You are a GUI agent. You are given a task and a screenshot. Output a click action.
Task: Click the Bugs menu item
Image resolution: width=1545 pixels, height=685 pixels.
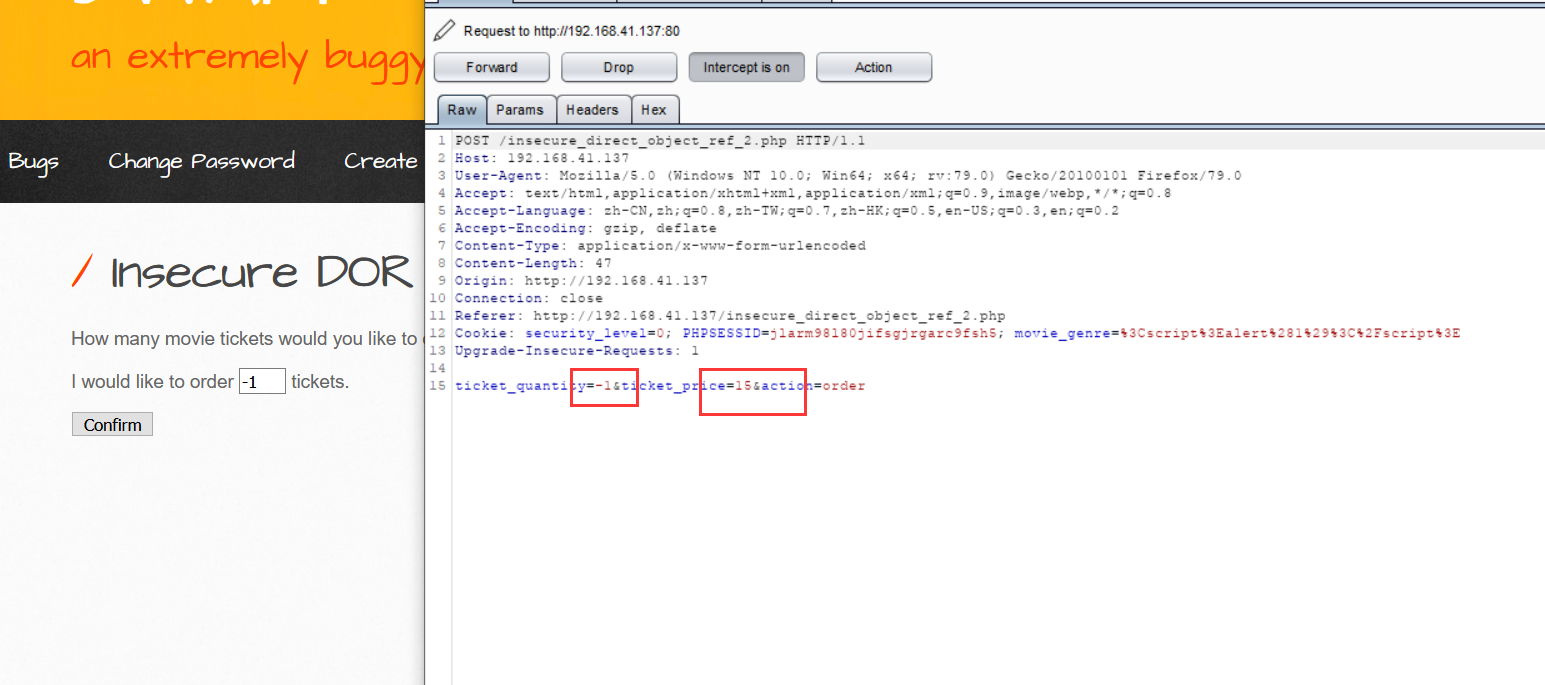tap(33, 161)
